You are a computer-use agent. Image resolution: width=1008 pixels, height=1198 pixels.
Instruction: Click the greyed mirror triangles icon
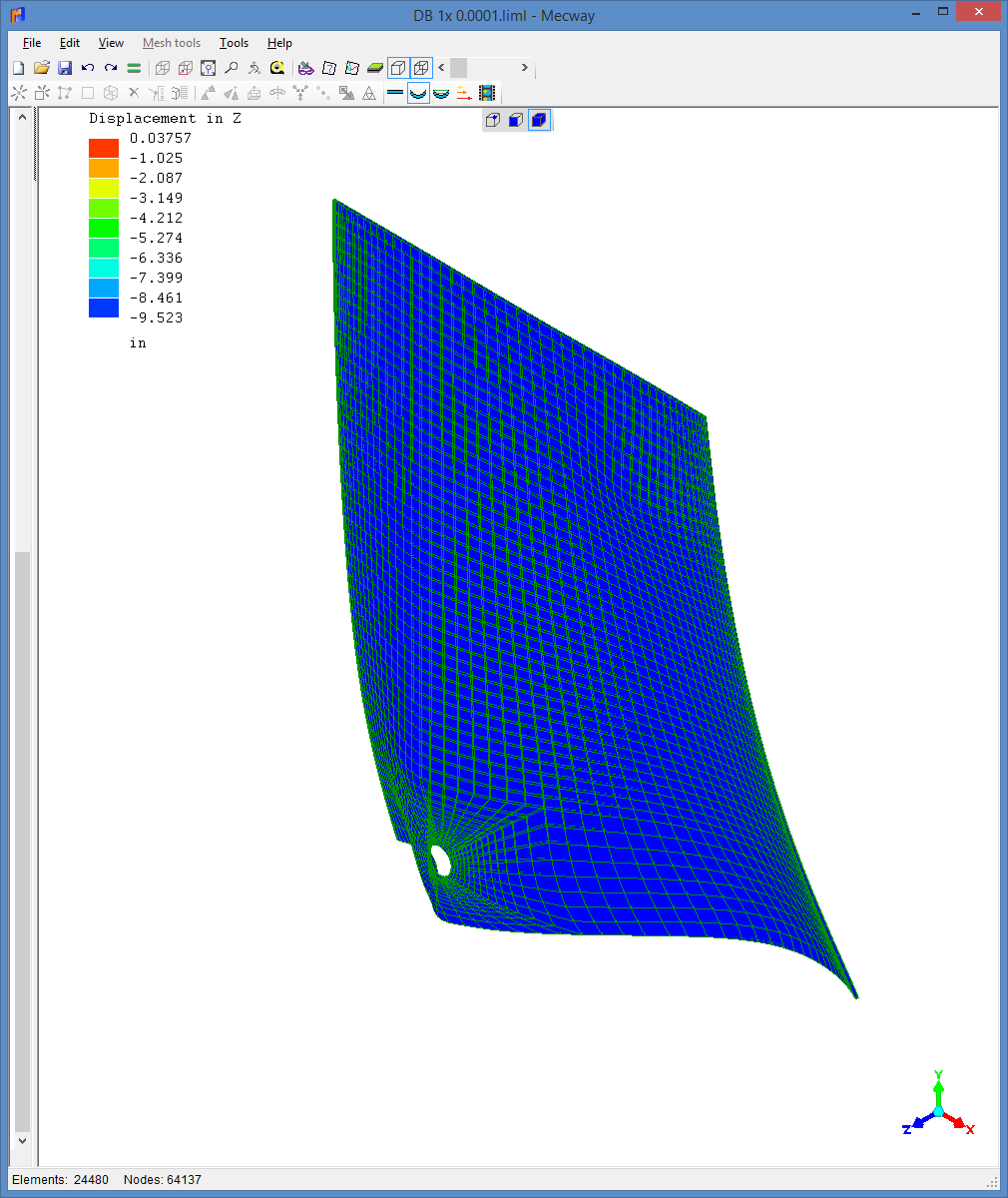(232, 93)
